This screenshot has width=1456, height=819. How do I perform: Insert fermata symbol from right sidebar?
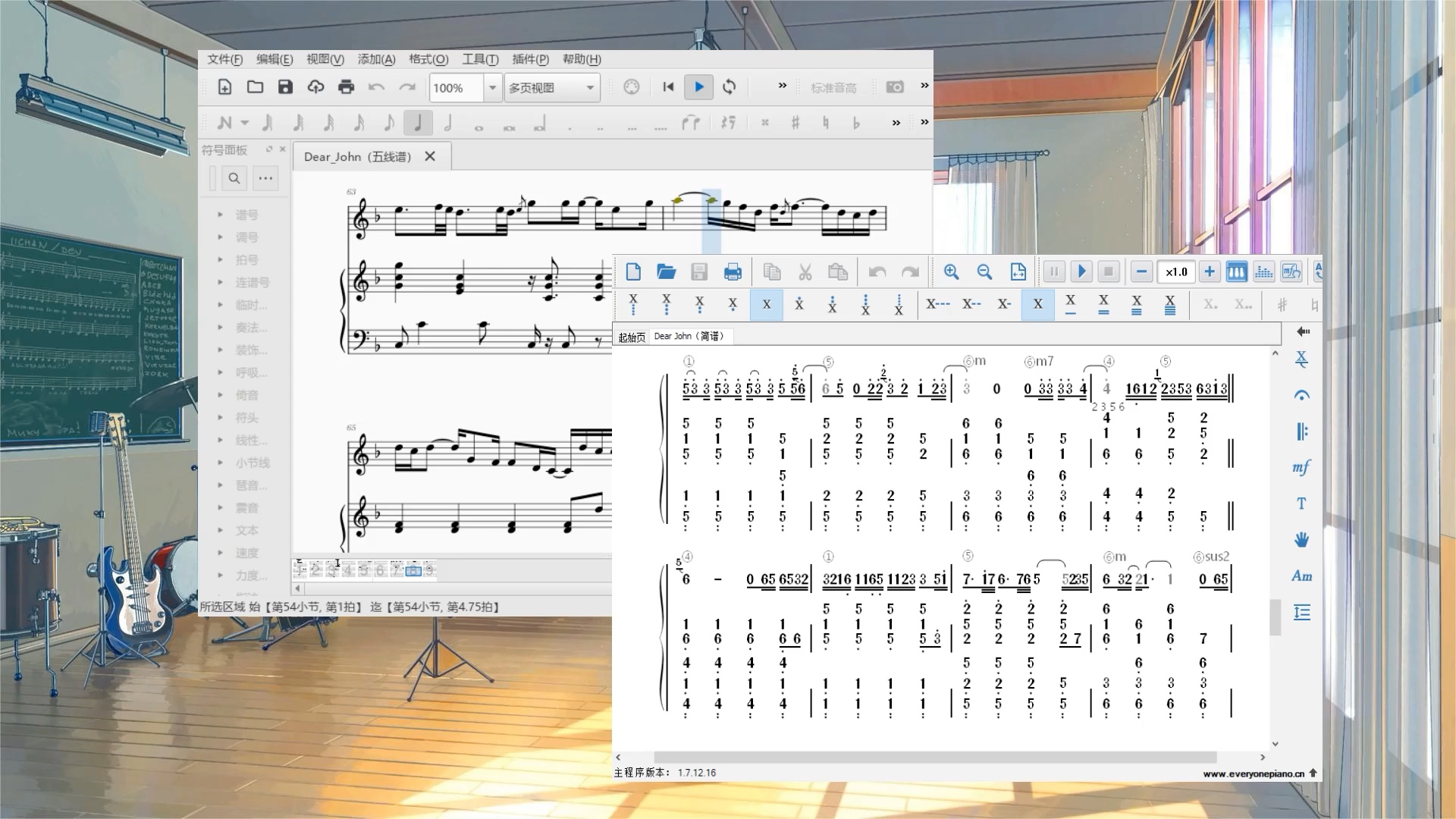point(1301,395)
